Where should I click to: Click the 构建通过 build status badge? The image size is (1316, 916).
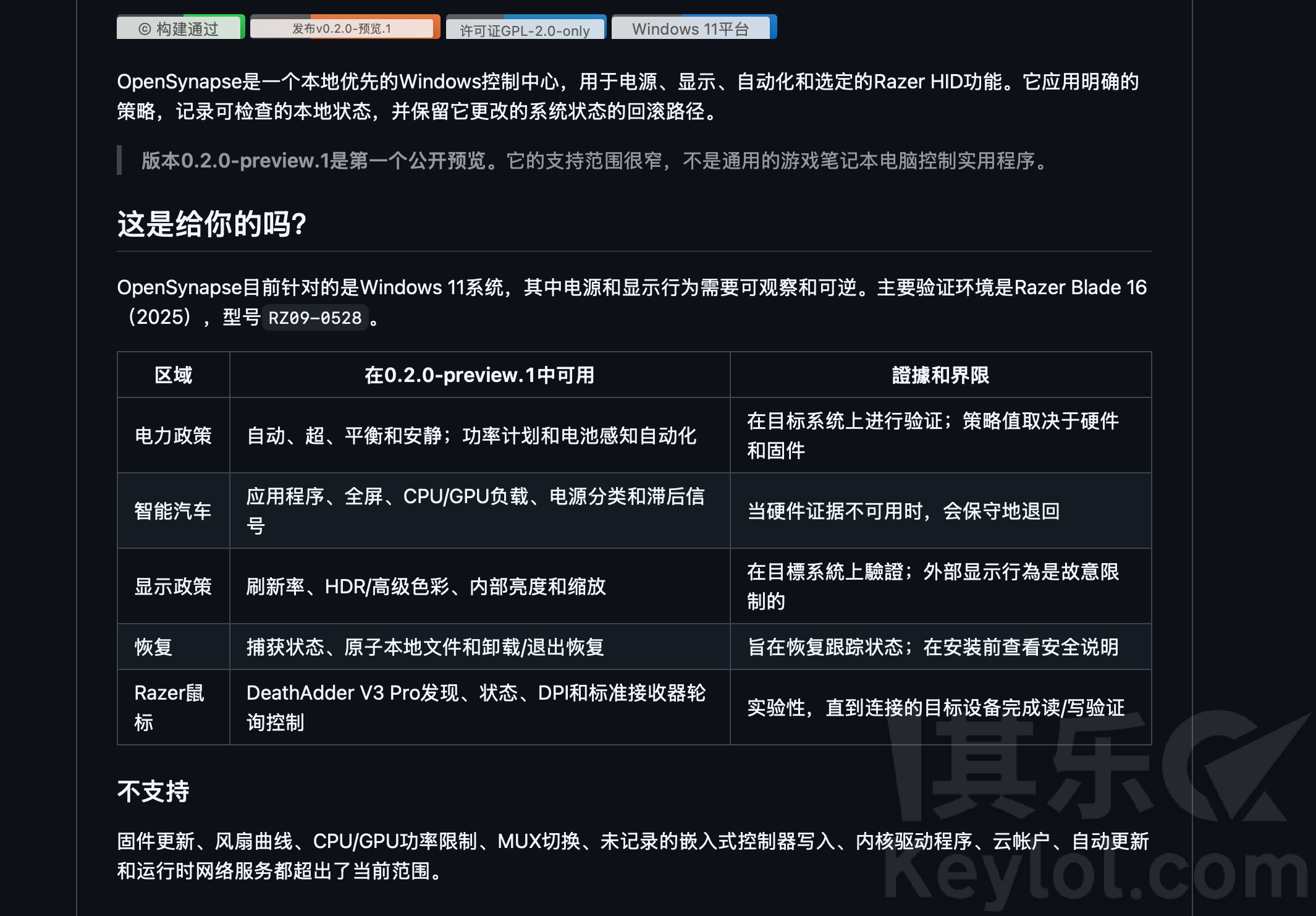(x=180, y=27)
